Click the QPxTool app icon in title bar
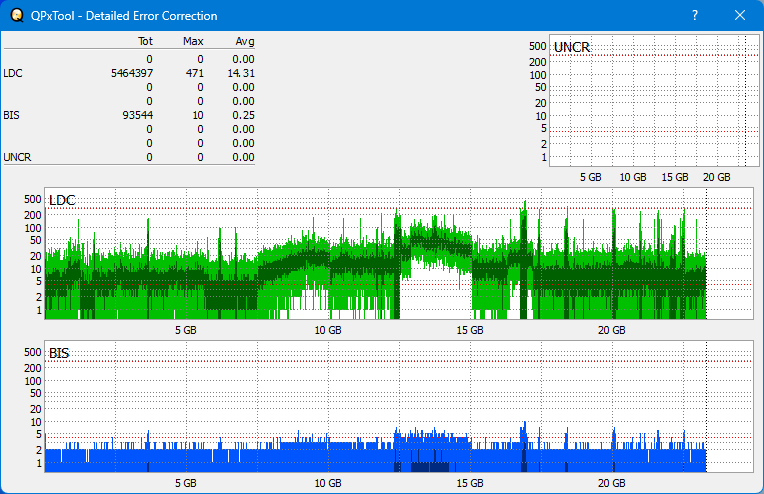 coord(17,16)
